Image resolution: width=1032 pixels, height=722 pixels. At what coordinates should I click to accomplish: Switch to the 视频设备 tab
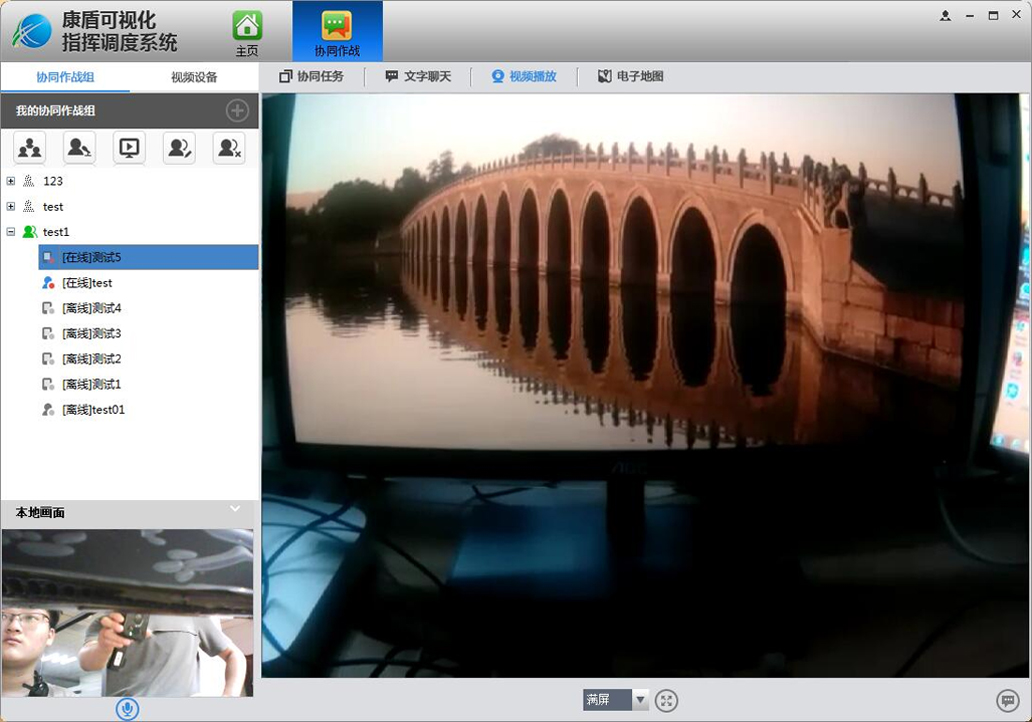(x=194, y=77)
